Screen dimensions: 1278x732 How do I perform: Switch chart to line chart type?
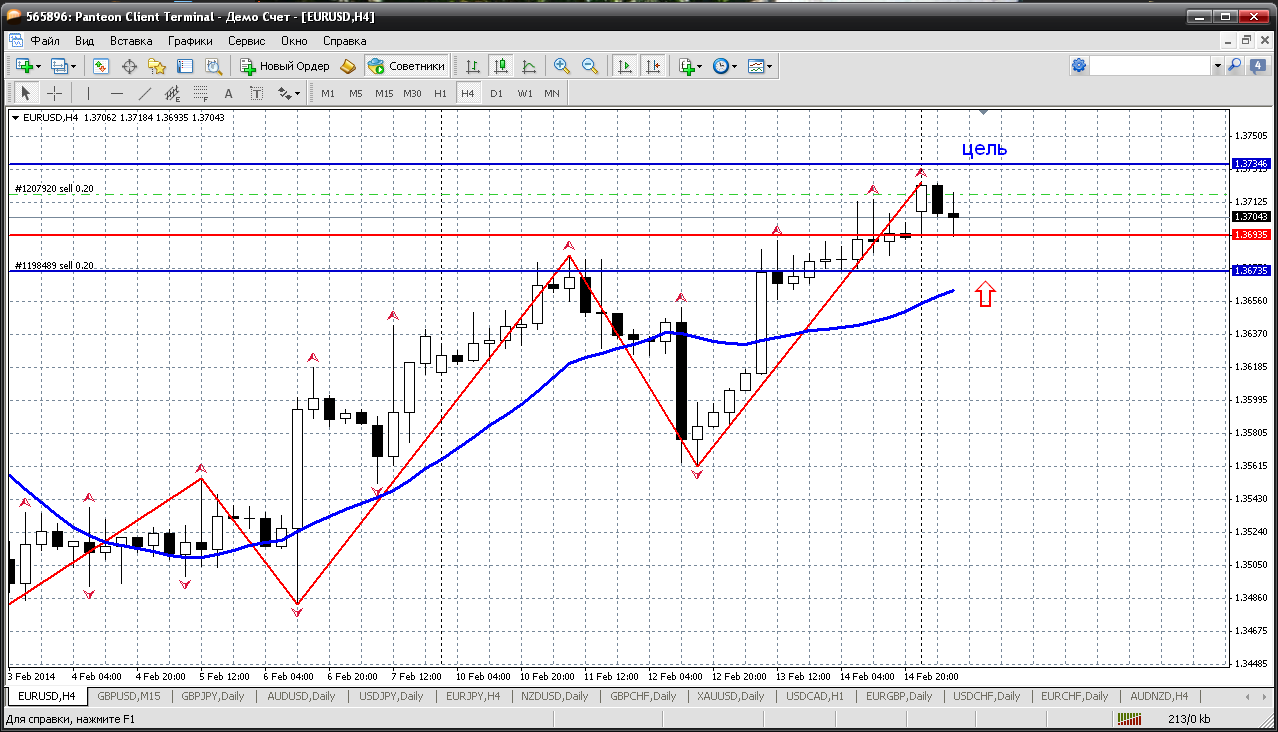click(x=529, y=66)
